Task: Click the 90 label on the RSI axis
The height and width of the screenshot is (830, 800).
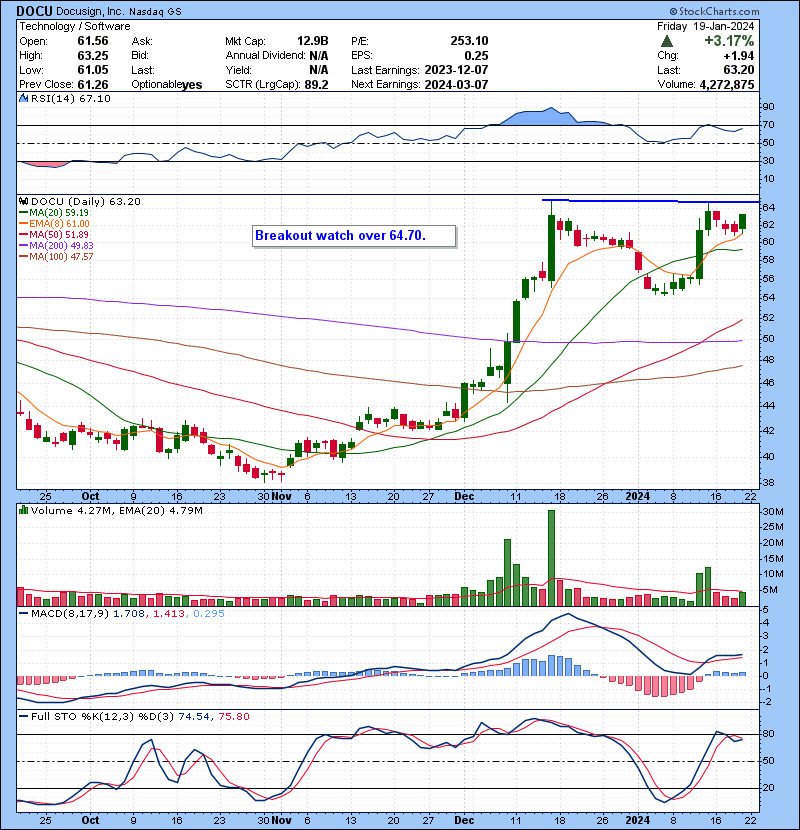Action: 768,107
